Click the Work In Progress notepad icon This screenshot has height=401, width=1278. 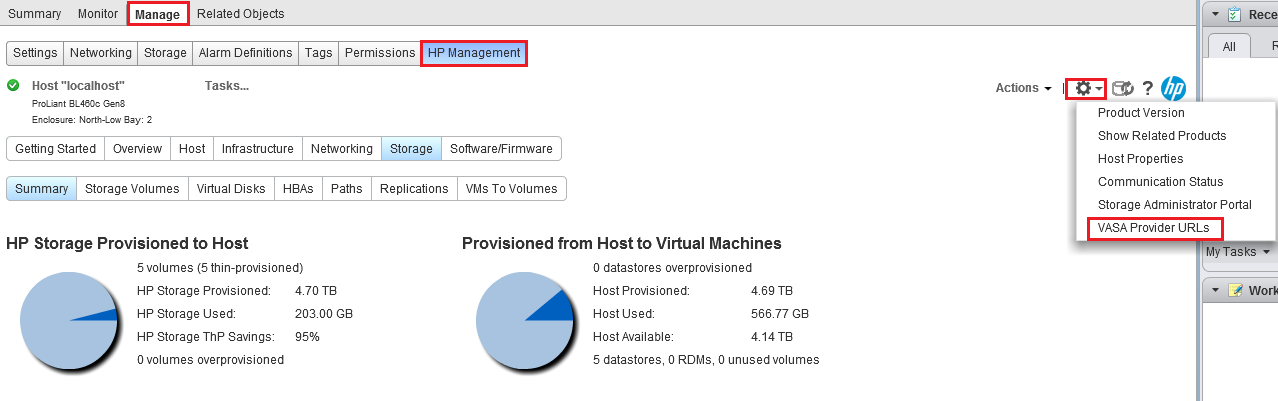click(1235, 290)
